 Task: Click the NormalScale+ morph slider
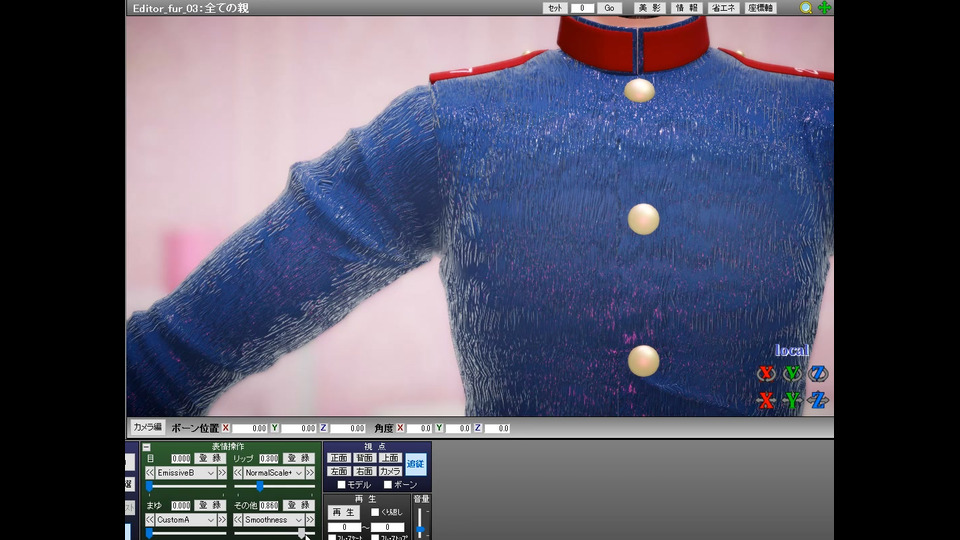click(274, 487)
